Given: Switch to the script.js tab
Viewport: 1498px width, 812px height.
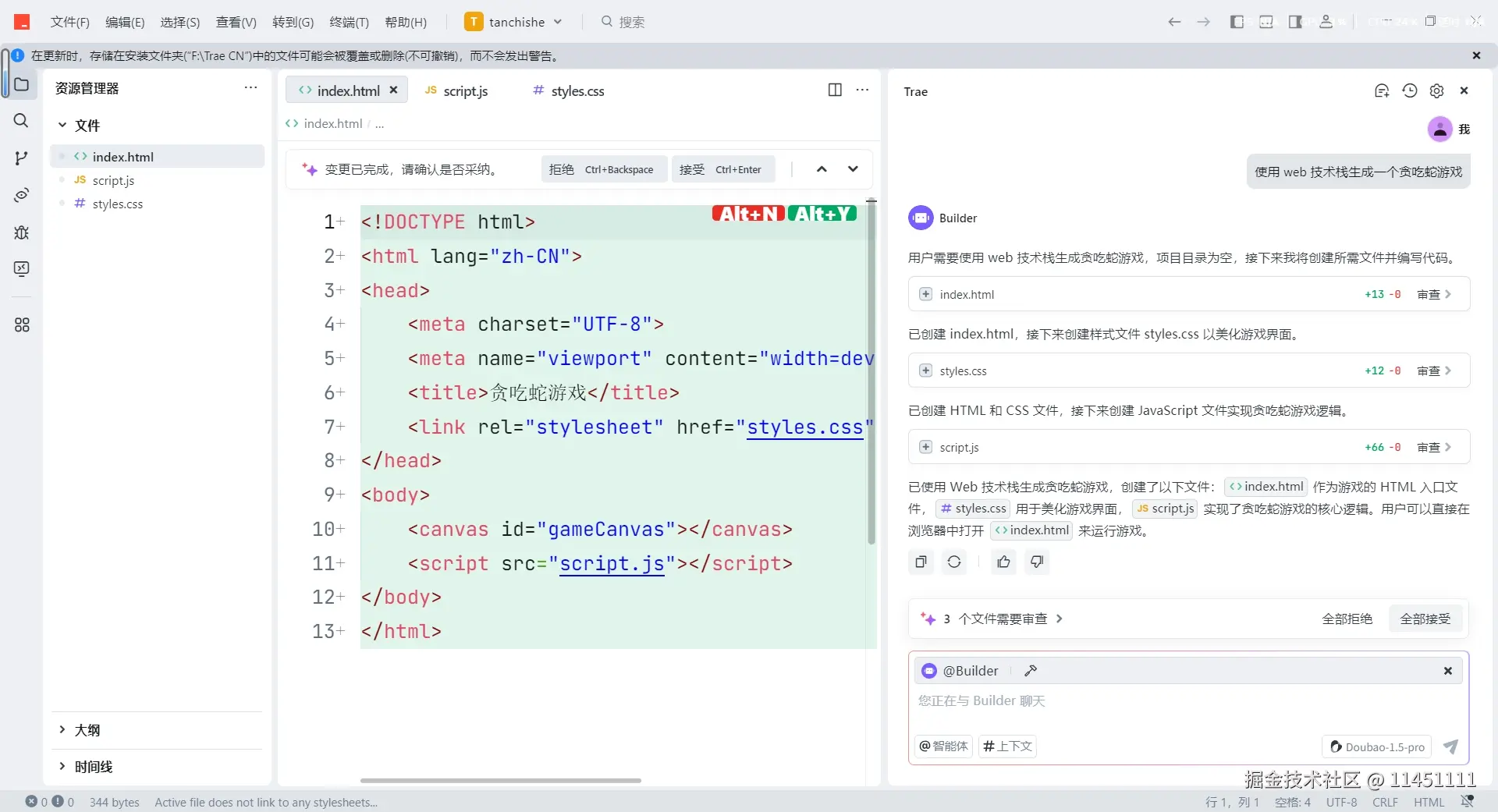Looking at the screenshot, I should (465, 90).
